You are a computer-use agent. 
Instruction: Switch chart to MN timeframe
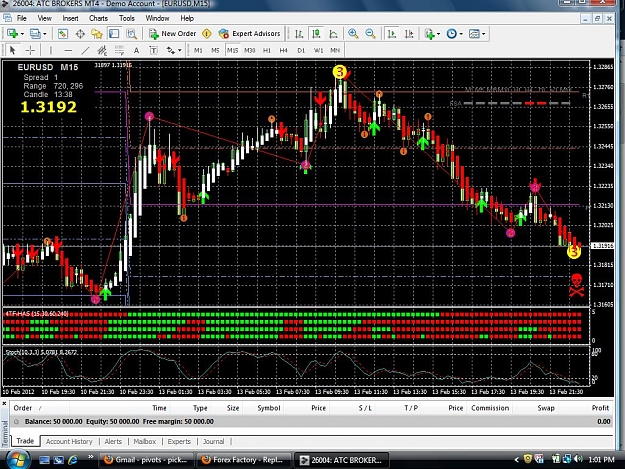335,51
